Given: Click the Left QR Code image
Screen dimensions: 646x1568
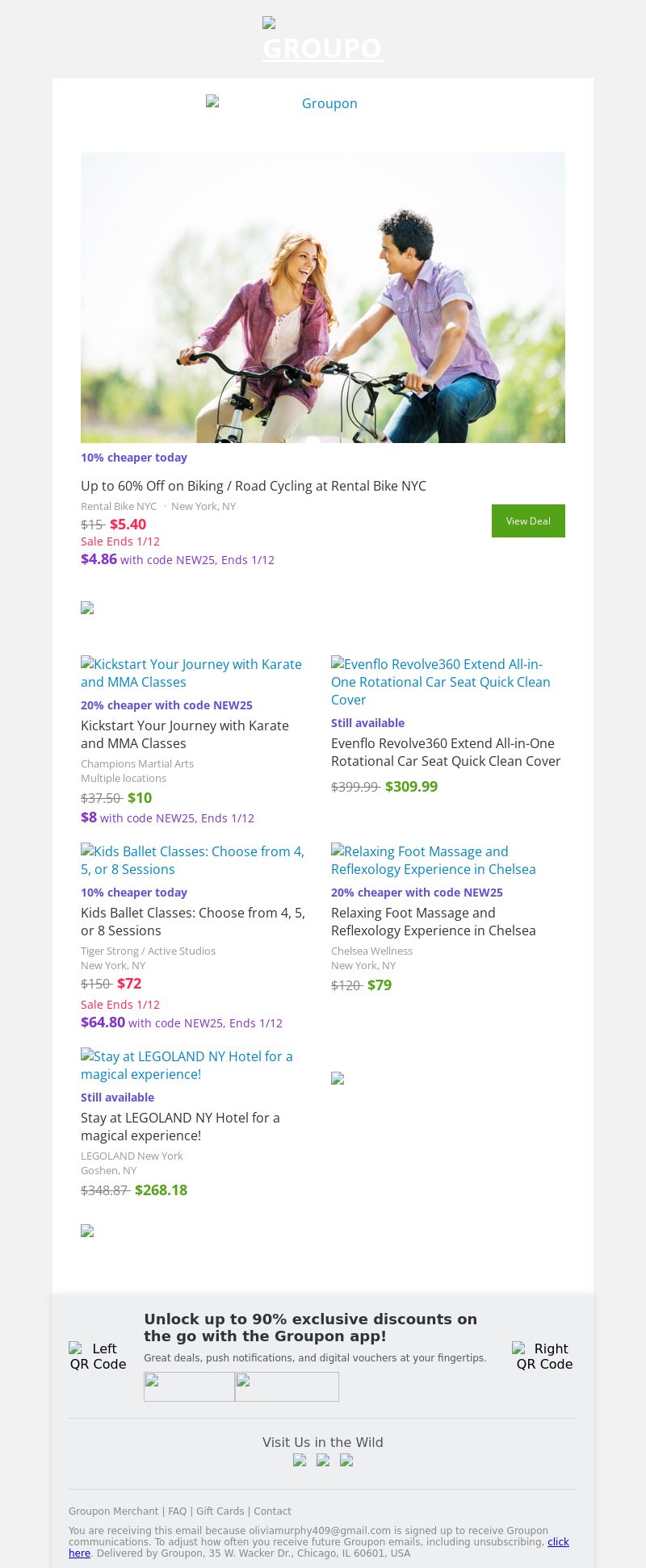Looking at the screenshot, I should pyautogui.click(x=98, y=1356).
